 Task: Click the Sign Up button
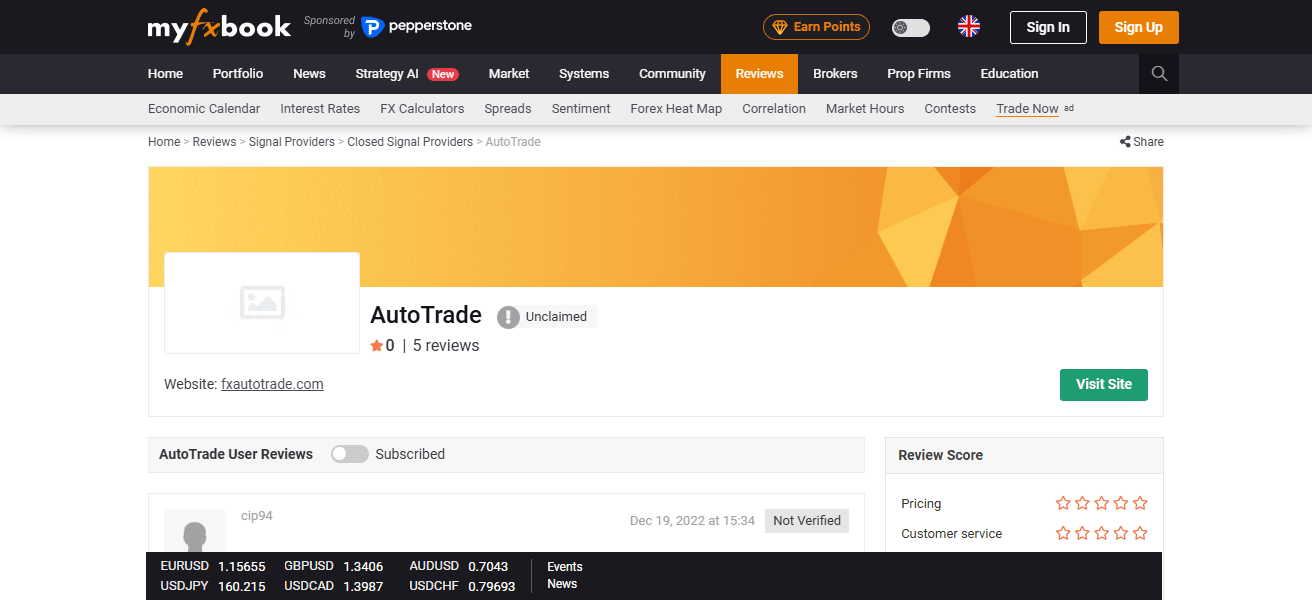(x=1139, y=27)
